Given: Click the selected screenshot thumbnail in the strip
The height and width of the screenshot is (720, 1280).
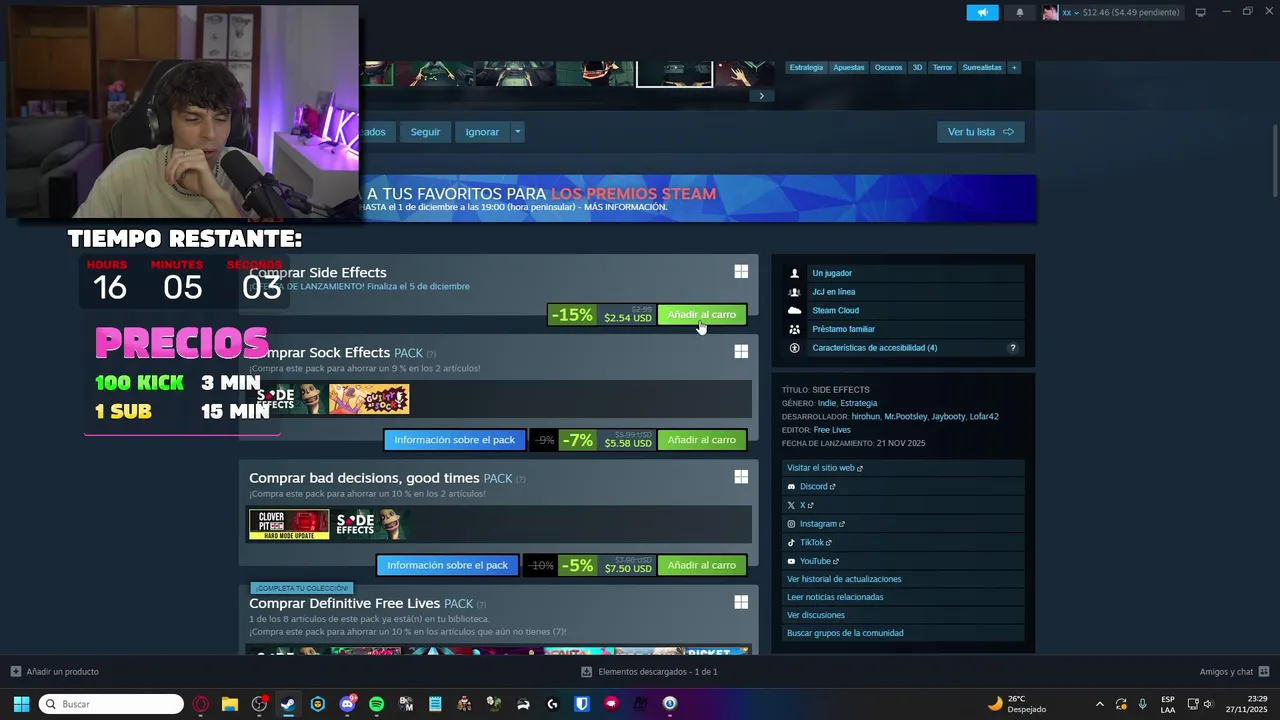Looking at the screenshot, I should pyautogui.click(x=675, y=74).
